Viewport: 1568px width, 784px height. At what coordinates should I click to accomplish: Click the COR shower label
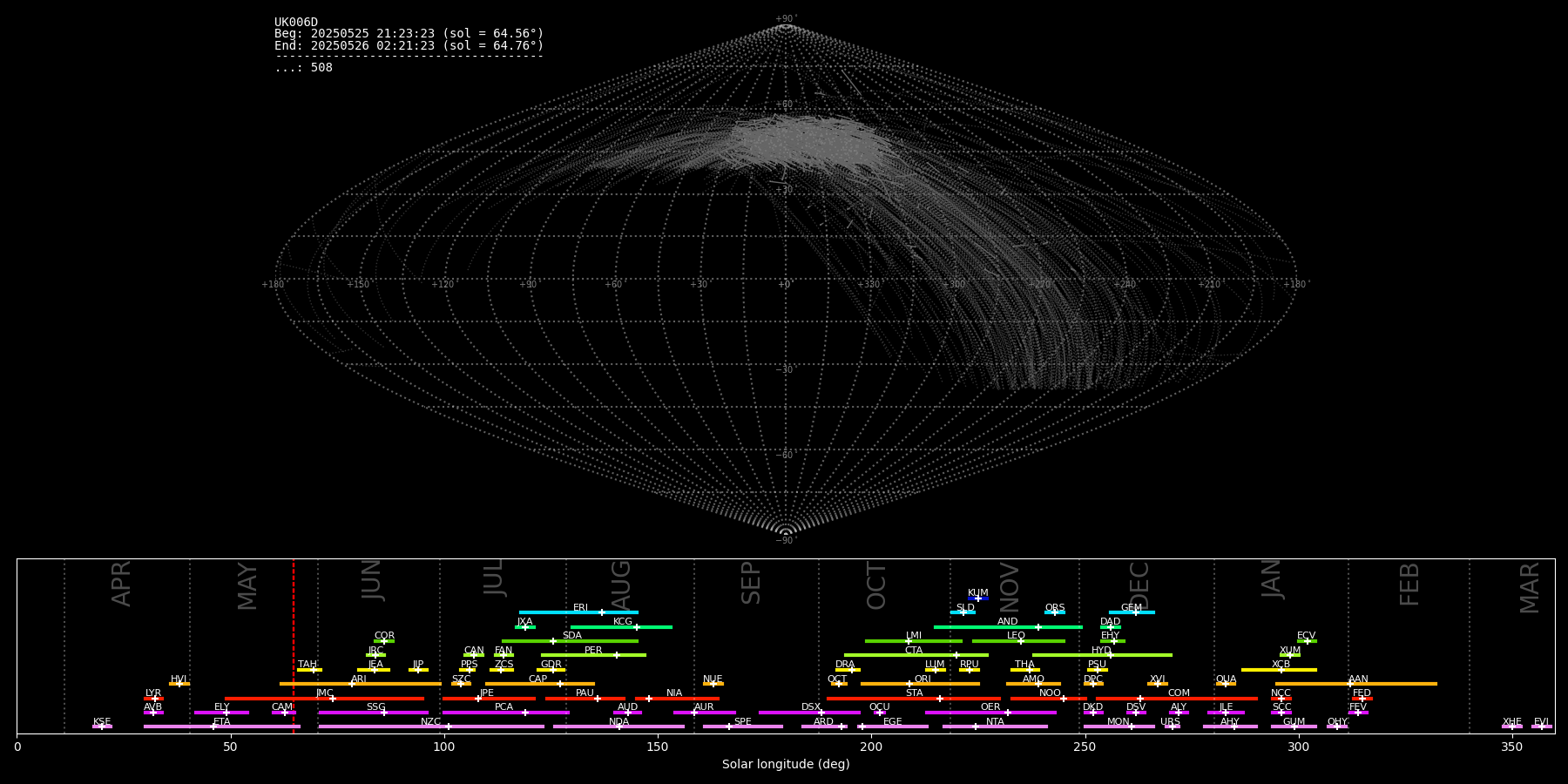[x=384, y=636]
